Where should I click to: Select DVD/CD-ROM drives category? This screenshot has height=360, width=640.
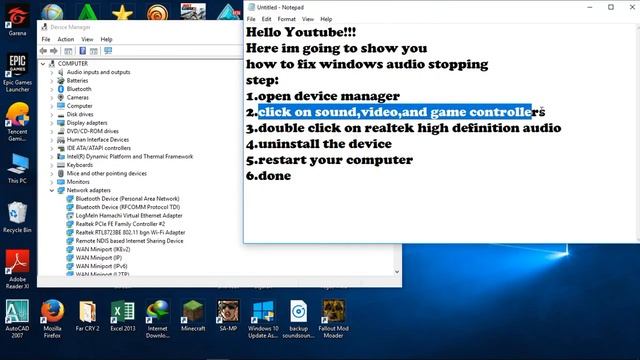pyautogui.click(x=93, y=131)
